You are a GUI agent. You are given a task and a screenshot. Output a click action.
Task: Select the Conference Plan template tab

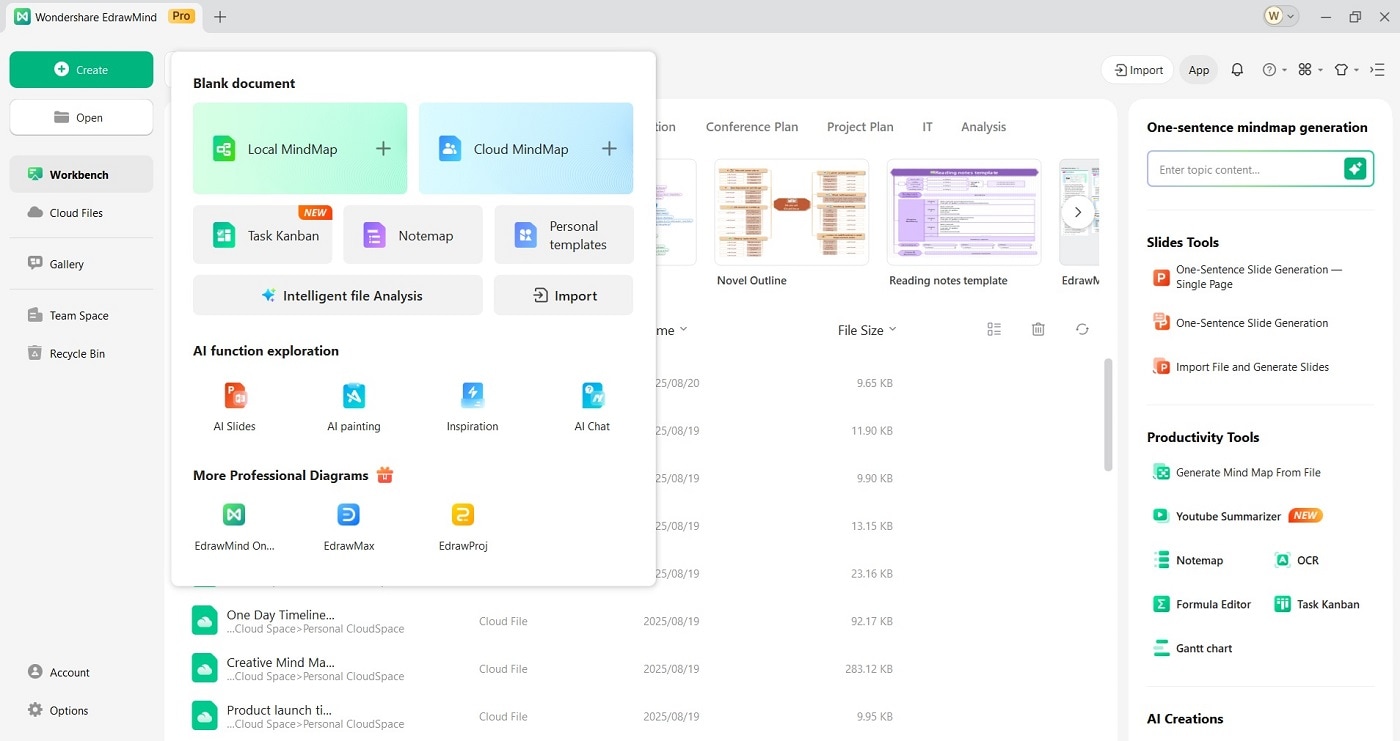[x=752, y=127]
